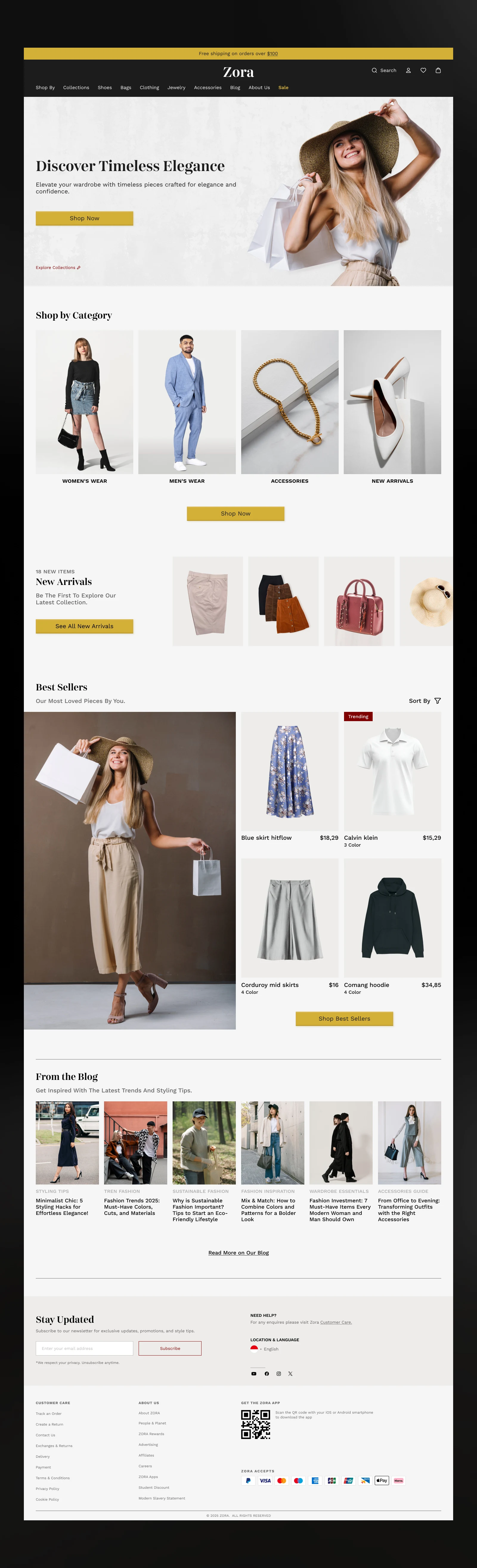Click See All New Arrivals button
The width and height of the screenshot is (477, 1568).
pos(84,626)
